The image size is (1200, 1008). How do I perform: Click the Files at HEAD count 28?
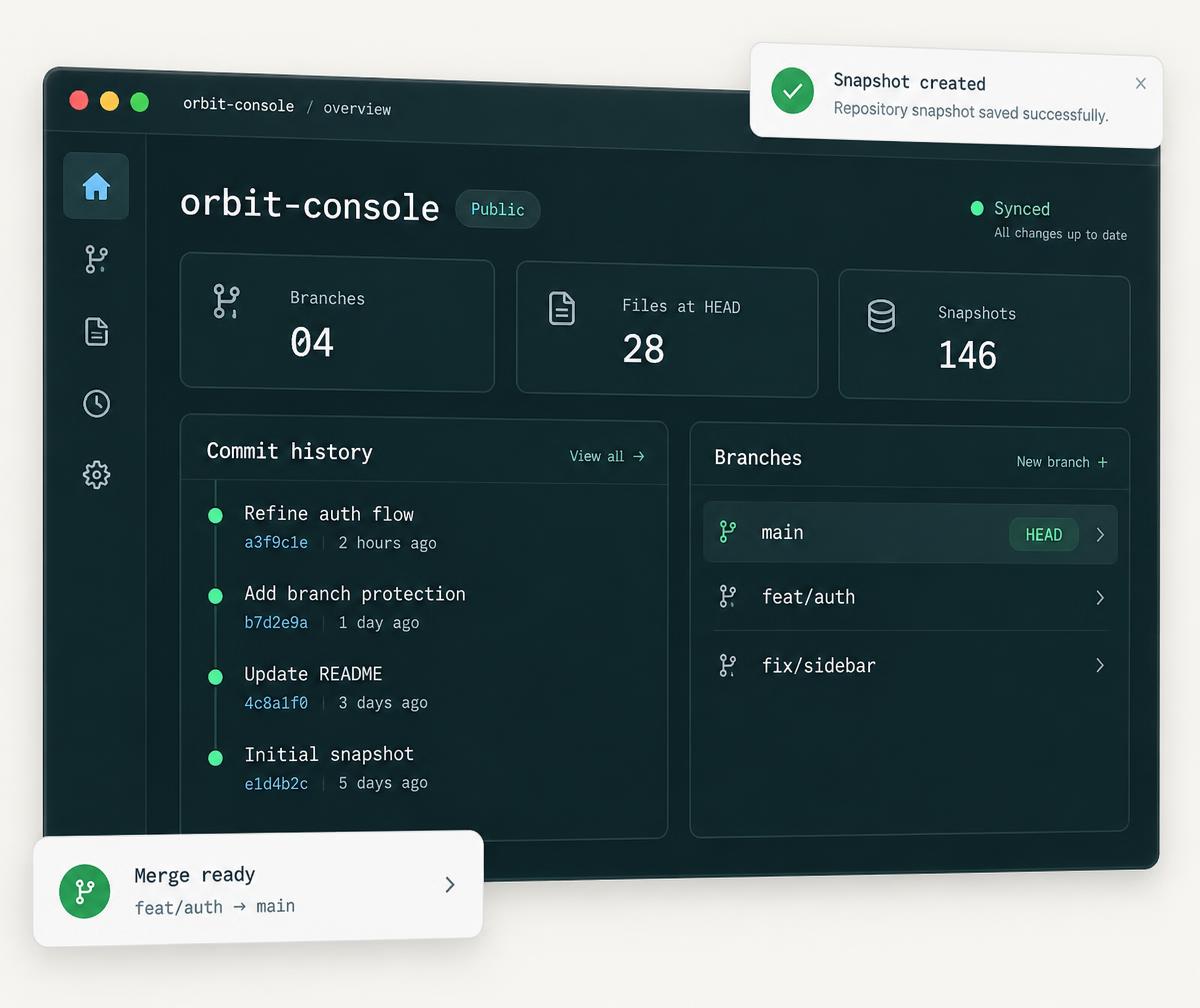coord(643,349)
